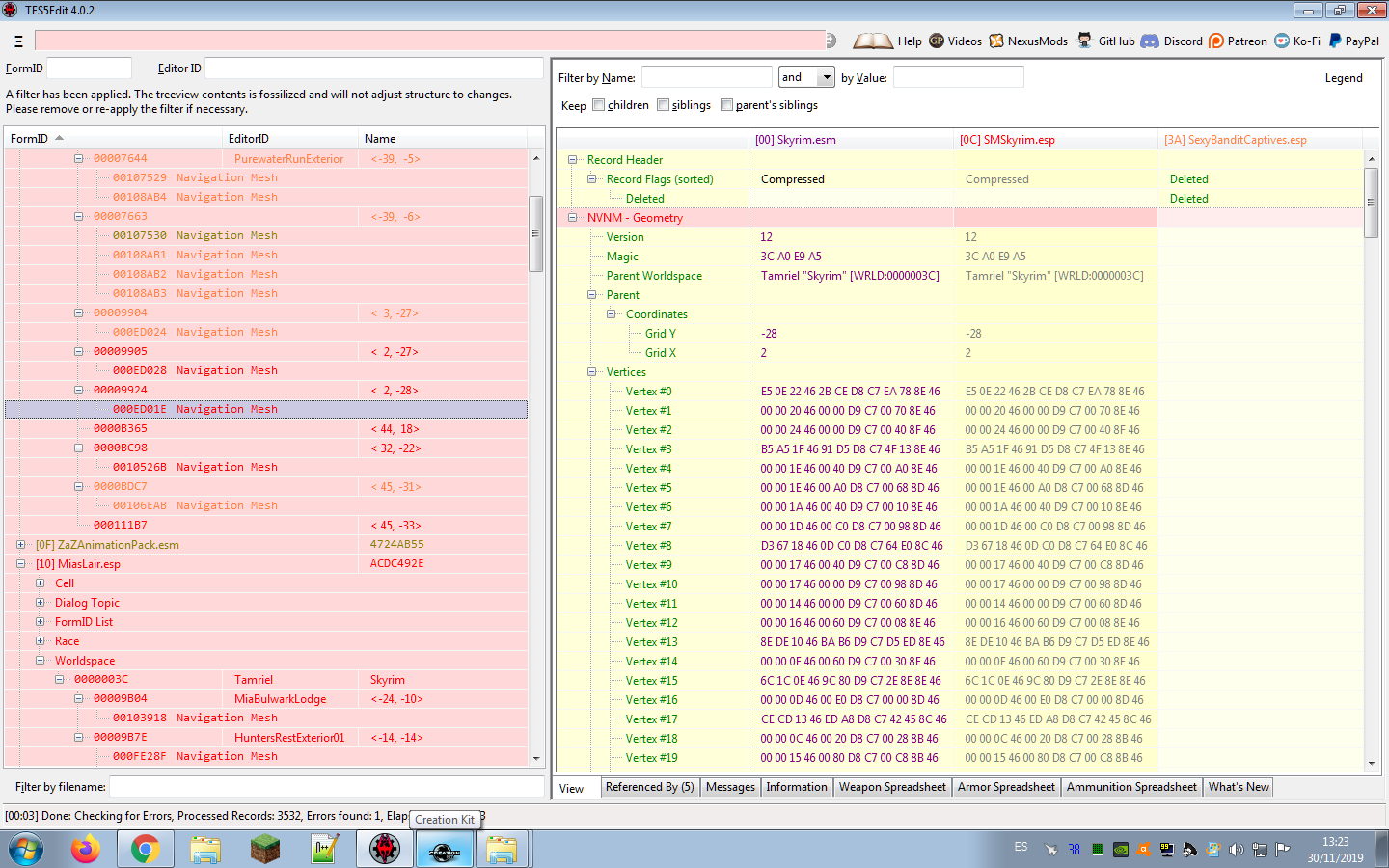Click the Legend button
The width and height of the screenshot is (1389, 868).
(1344, 78)
